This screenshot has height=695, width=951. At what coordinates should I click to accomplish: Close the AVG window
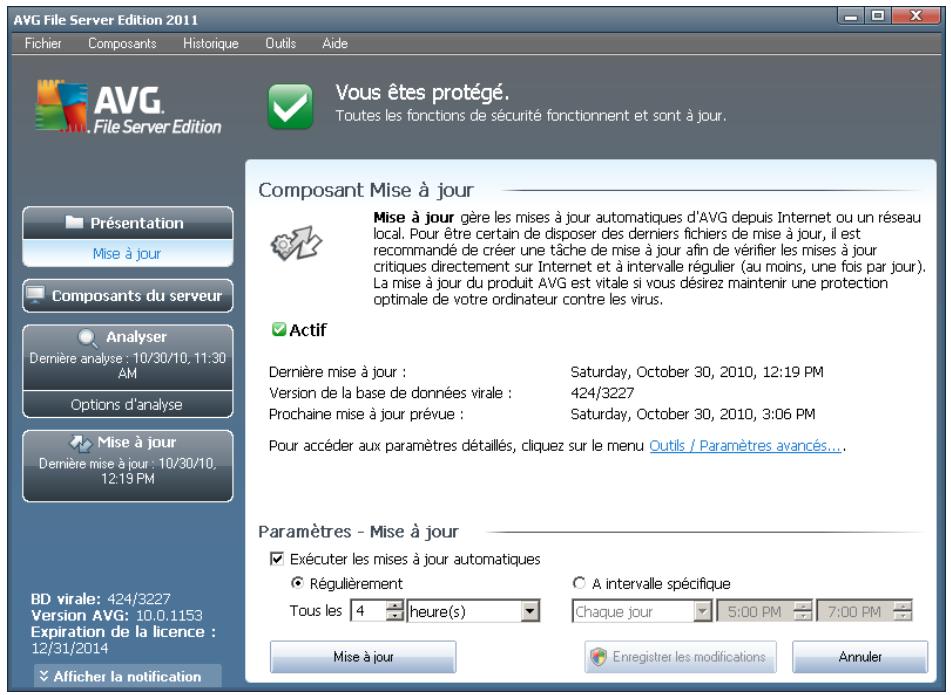pos(916,16)
